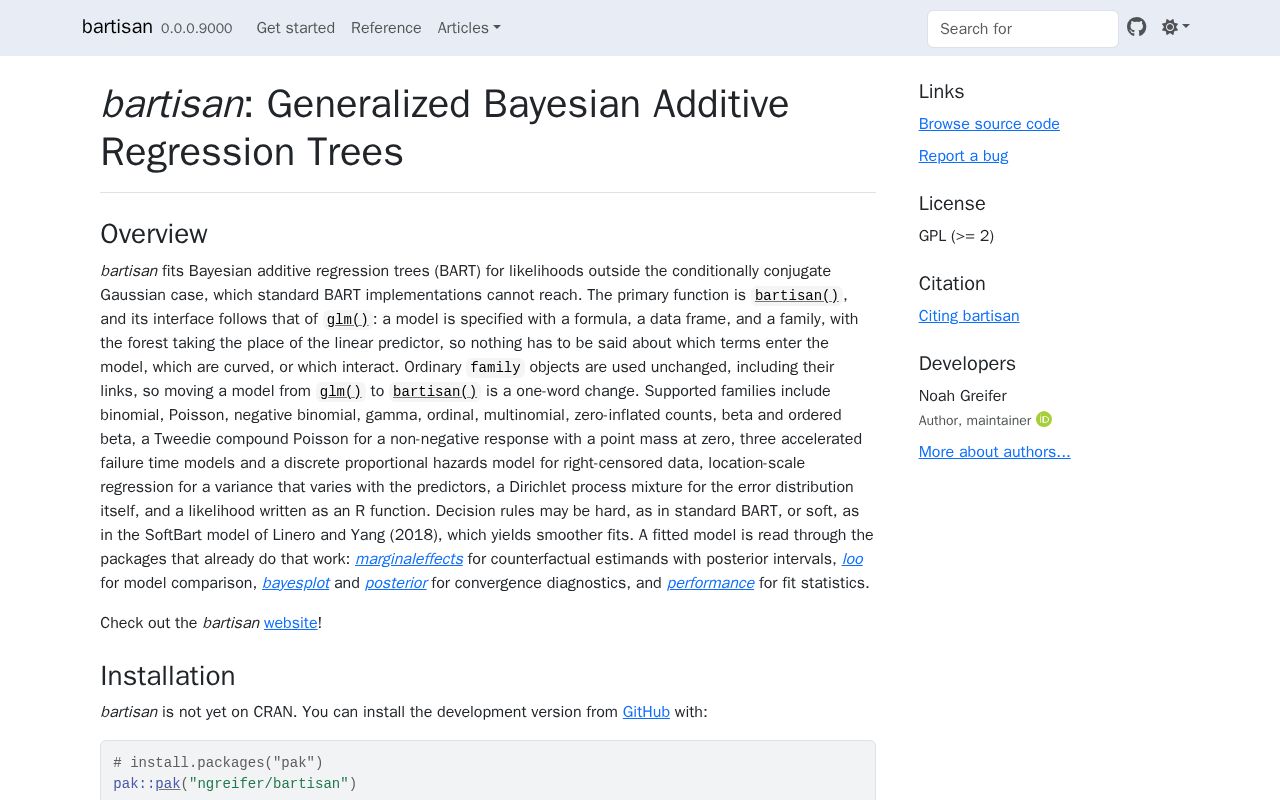Image resolution: width=1280 pixels, height=800 pixels.
Task: Click the version number 0.0.0.9000
Action: [x=197, y=29]
